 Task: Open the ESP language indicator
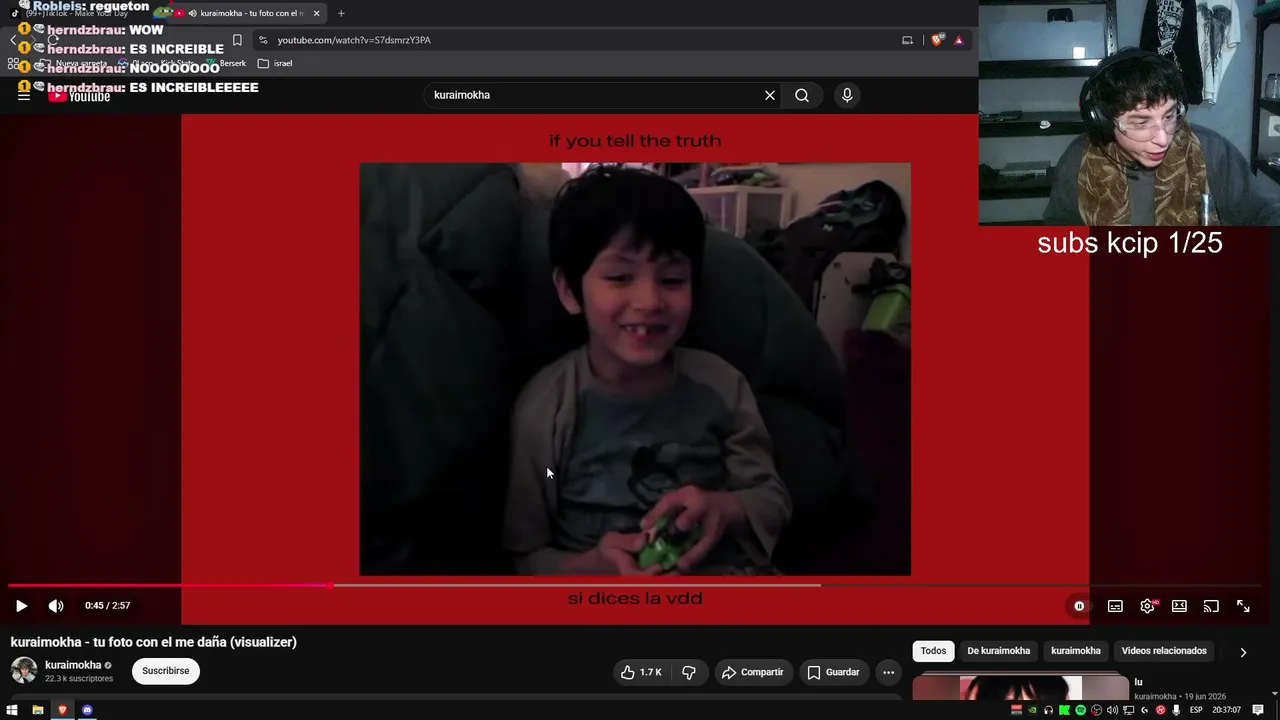1196,710
